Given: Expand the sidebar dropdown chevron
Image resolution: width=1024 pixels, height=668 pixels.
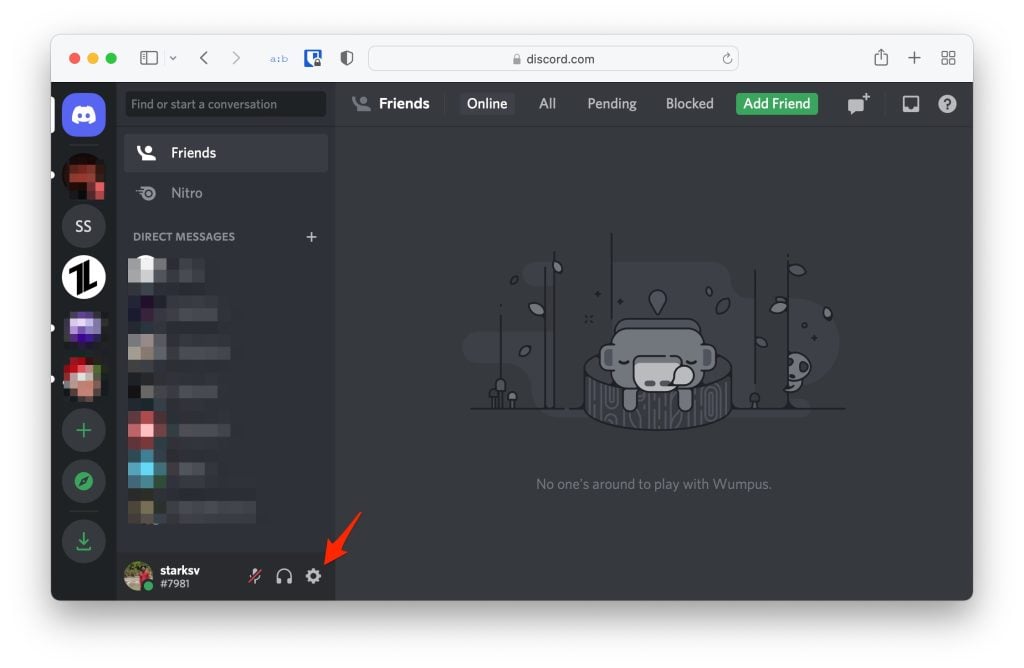Looking at the screenshot, I should click(x=173, y=58).
